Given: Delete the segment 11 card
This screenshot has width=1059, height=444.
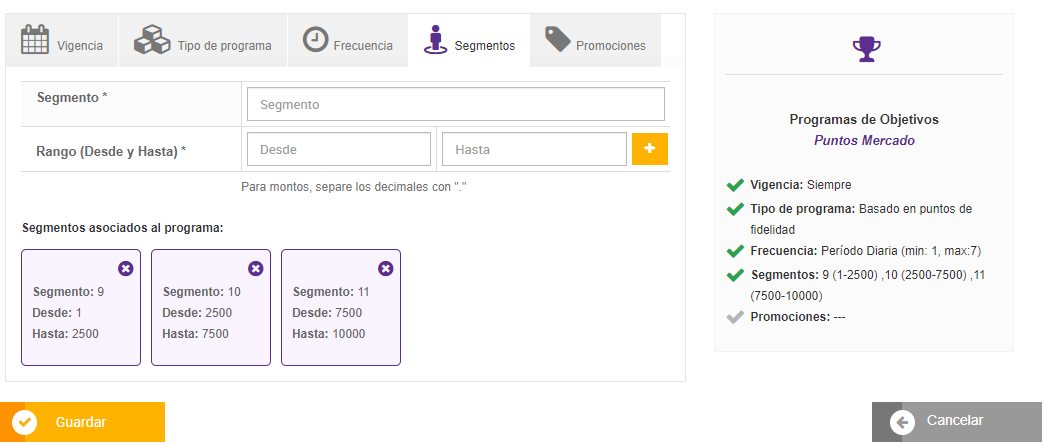Looking at the screenshot, I should (385, 268).
